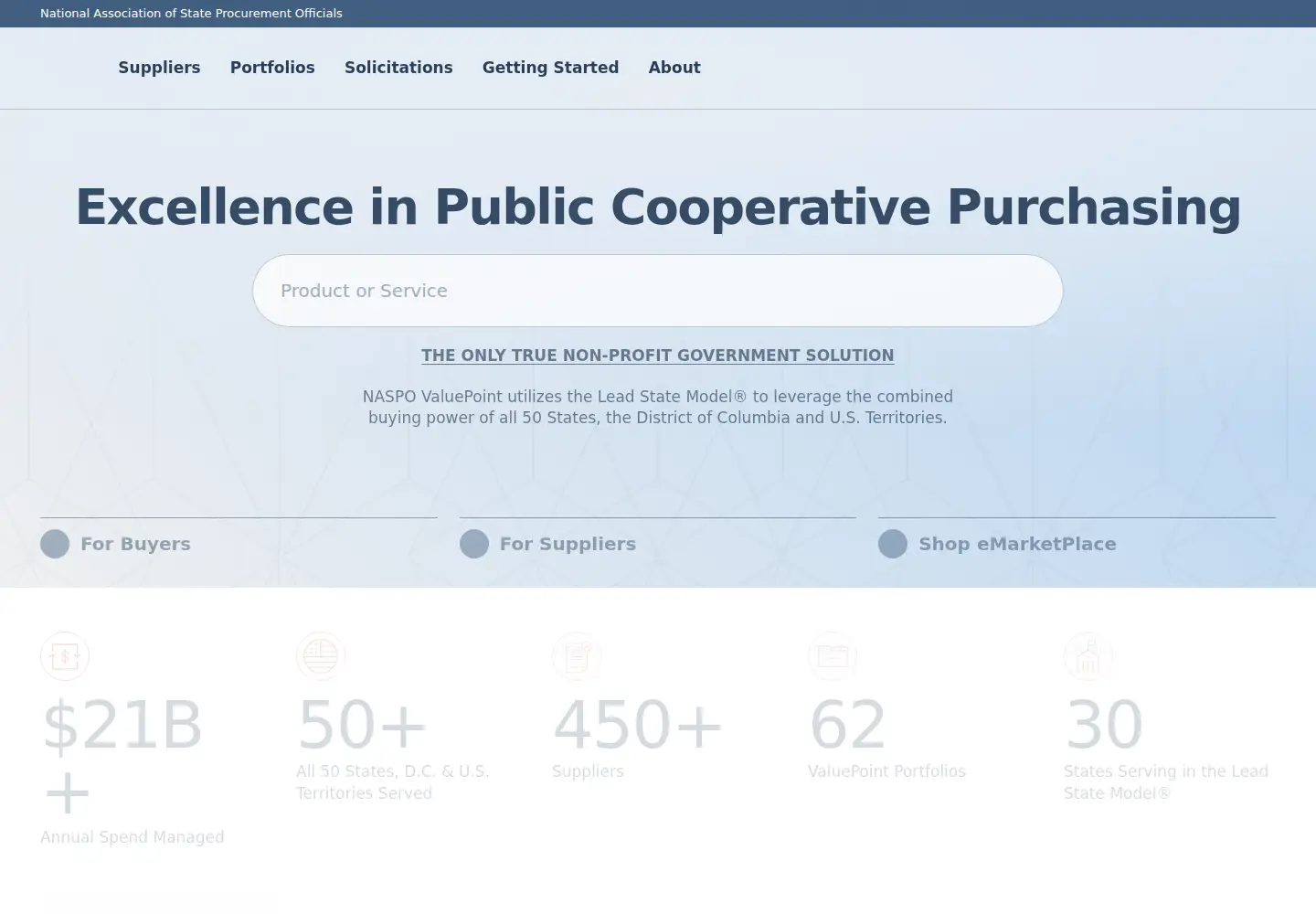Follow the only true non-profit government solution link
Viewport: 1316px width, 914px height.
[658, 356]
